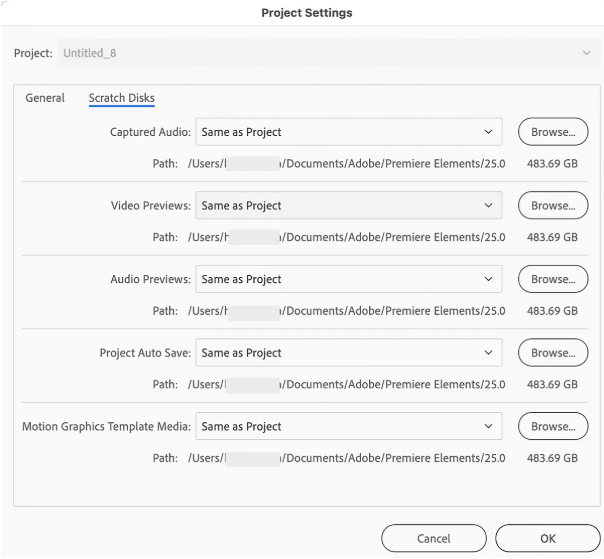Switch to the General tab
This screenshot has height=559, width=604.
coord(45,98)
